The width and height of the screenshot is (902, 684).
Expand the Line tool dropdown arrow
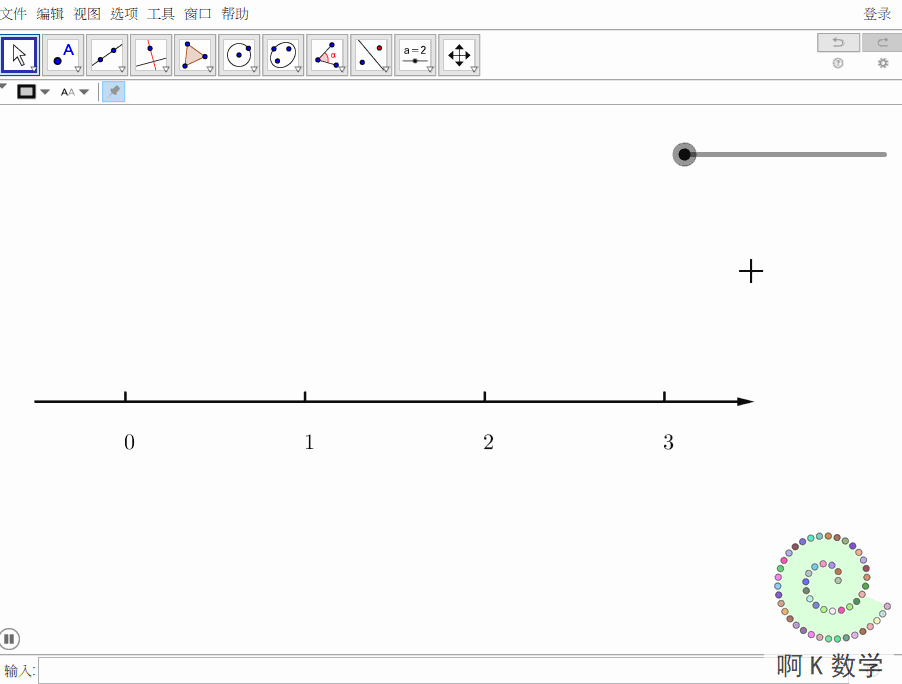pyautogui.click(x=122, y=69)
